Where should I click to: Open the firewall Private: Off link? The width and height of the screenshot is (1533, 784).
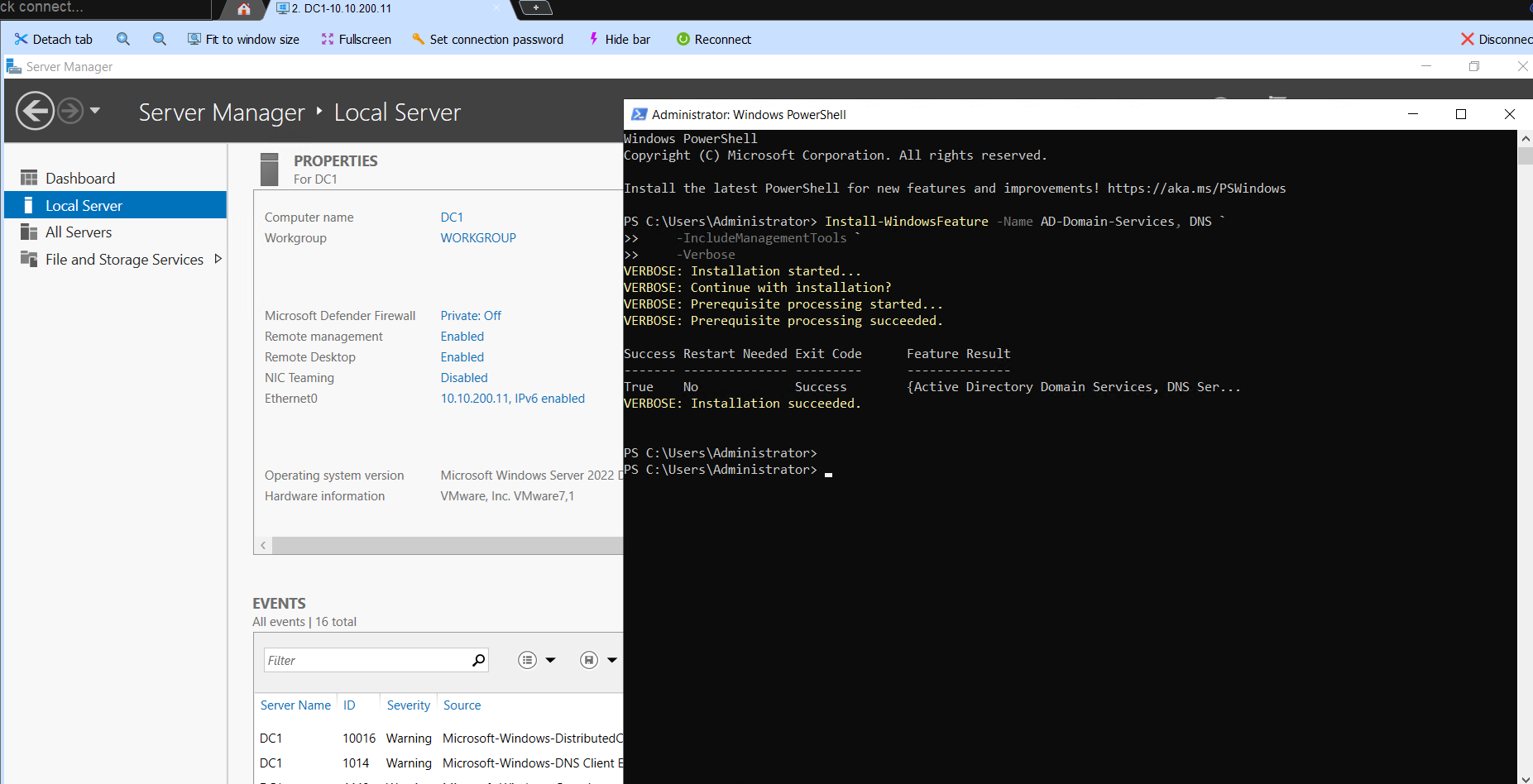pyautogui.click(x=471, y=316)
